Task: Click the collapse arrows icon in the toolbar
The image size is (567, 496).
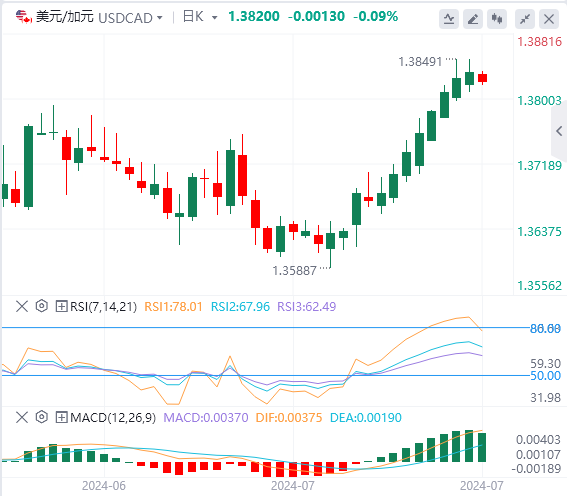Action: point(525,19)
